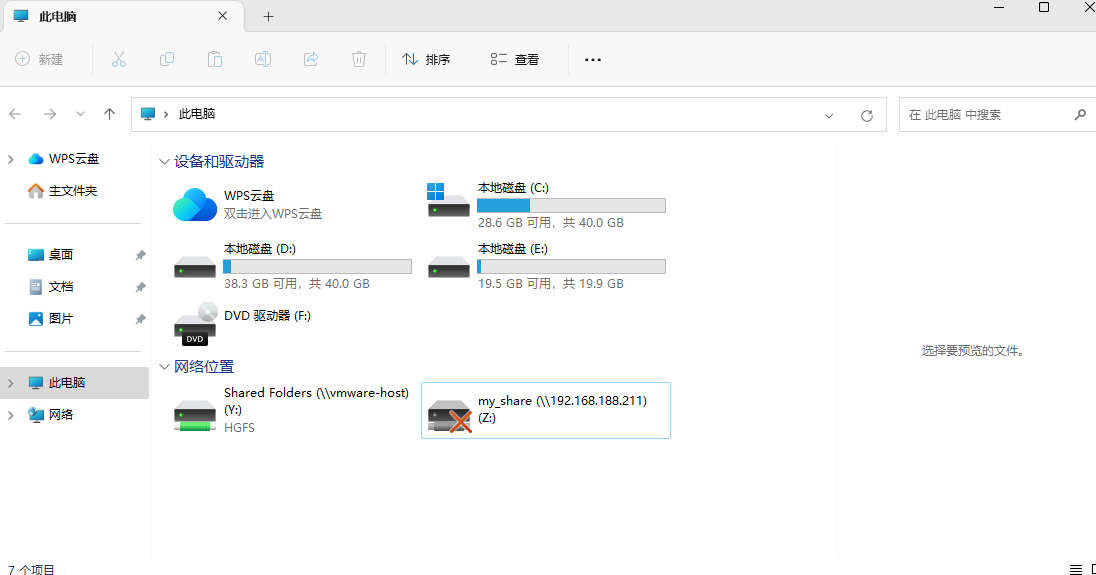Unpin 桌面 using its pin icon

pyautogui.click(x=140, y=255)
